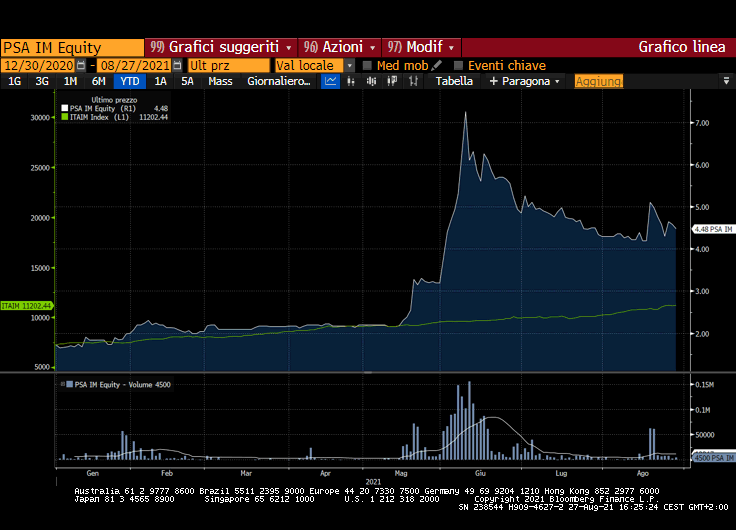Open the Azioni menu
This screenshot has height=530, width=736.
pos(340,47)
